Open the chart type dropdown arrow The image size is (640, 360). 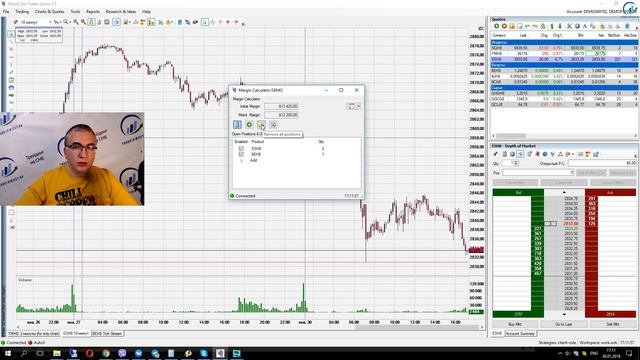[x=60, y=22]
